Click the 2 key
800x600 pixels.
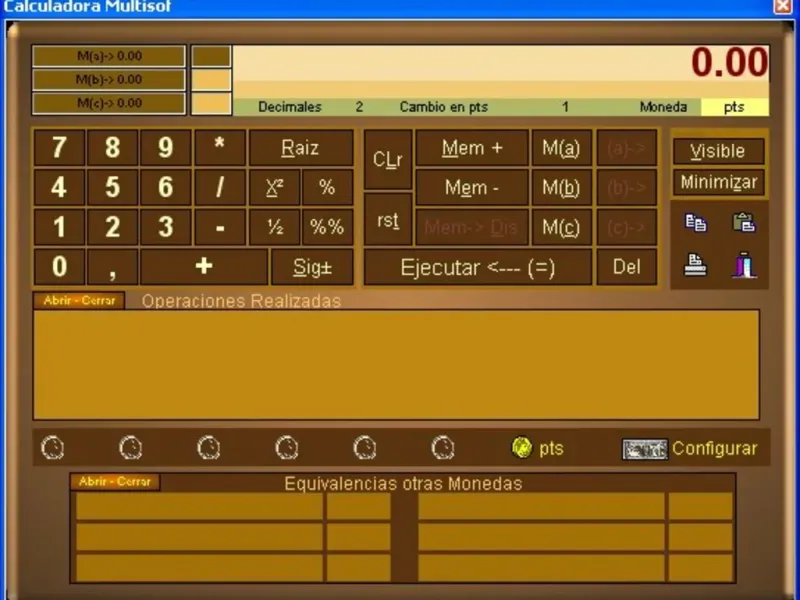pos(113,227)
